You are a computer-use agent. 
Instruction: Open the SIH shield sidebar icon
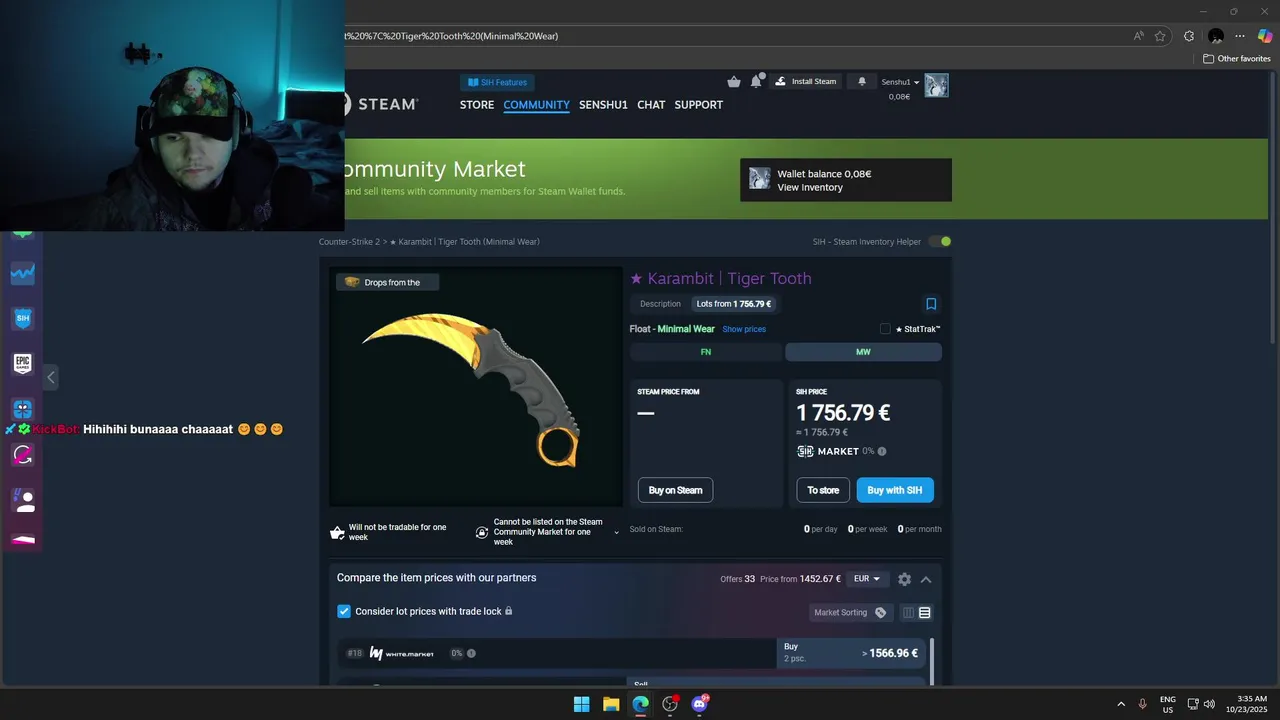point(22,318)
